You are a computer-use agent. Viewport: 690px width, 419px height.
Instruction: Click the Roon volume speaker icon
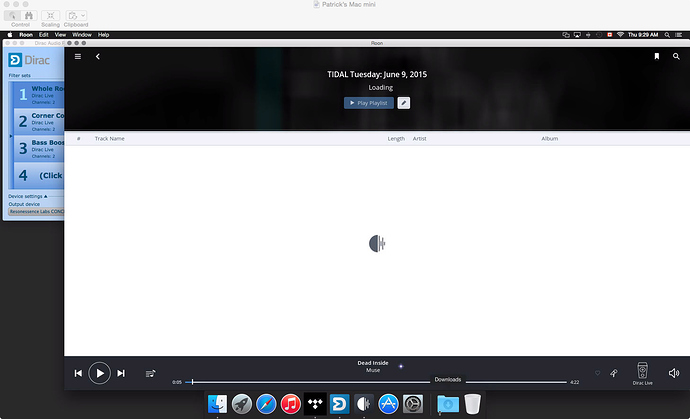pos(674,373)
